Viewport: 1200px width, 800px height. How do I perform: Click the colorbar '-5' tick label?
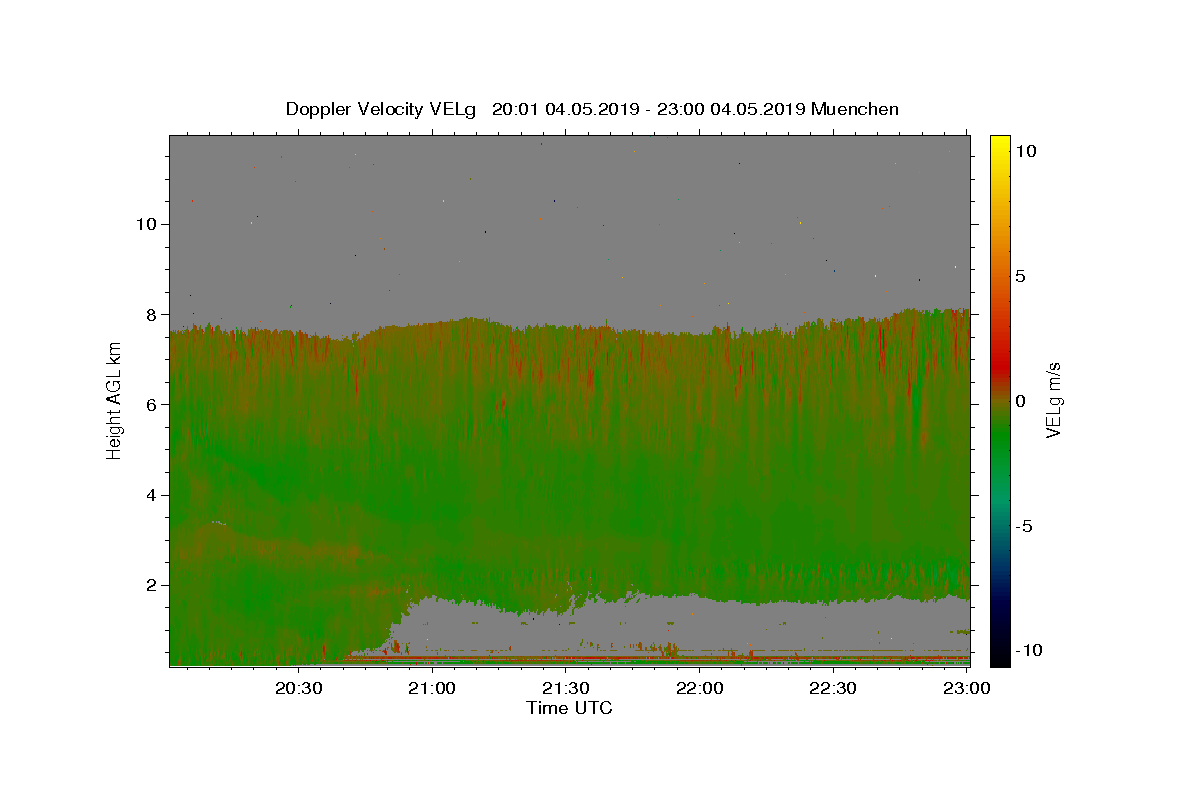pos(1025,526)
